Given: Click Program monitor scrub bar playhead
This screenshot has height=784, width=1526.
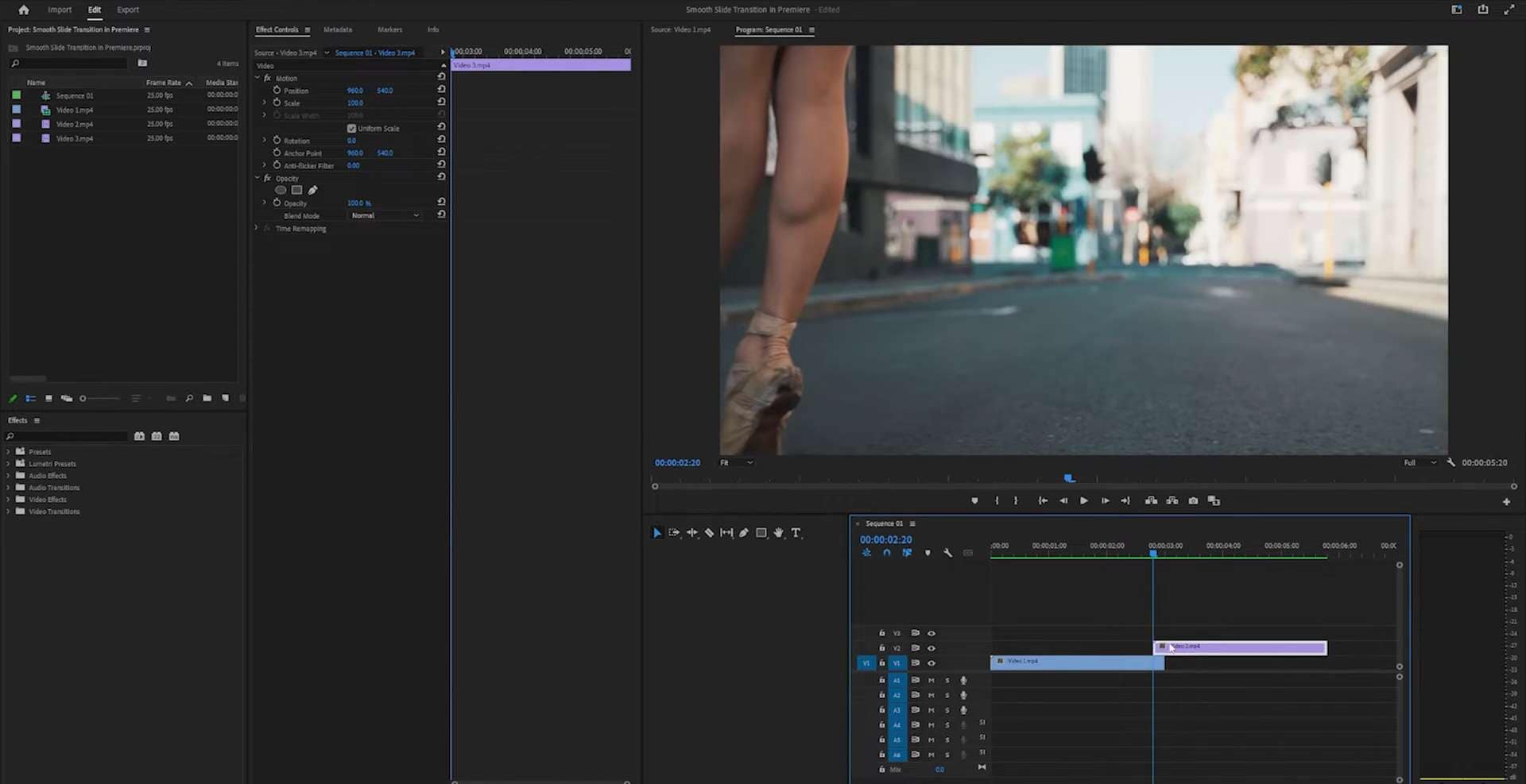Looking at the screenshot, I should [1069, 478].
